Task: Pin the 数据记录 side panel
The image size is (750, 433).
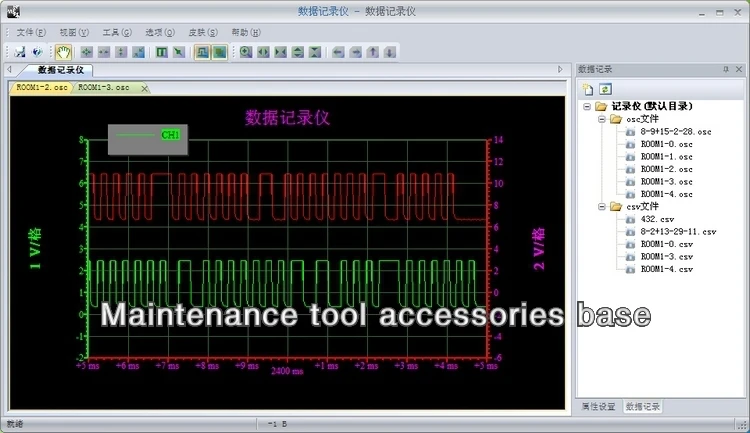Action: tap(726, 69)
